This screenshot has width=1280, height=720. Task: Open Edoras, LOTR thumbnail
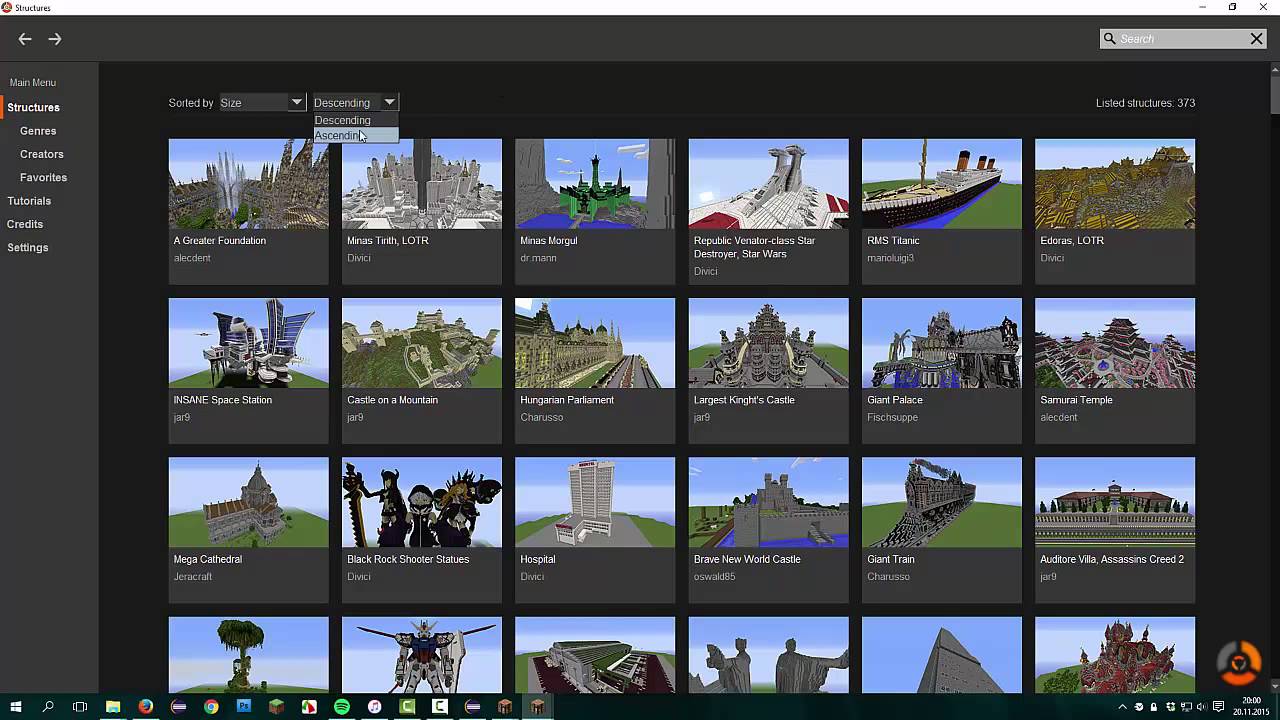point(1115,184)
